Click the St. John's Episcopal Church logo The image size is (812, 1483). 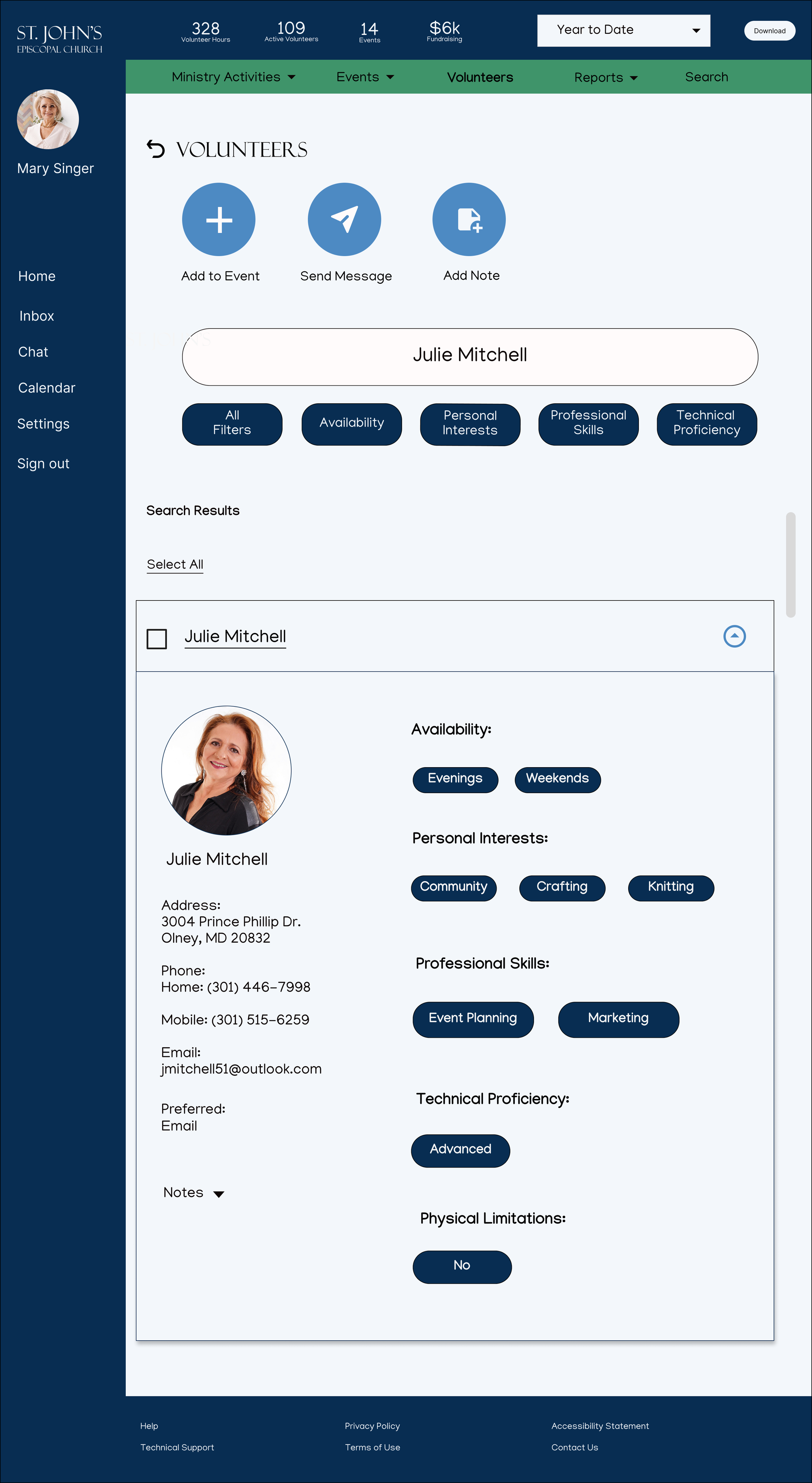pyautogui.click(x=59, y=39)
